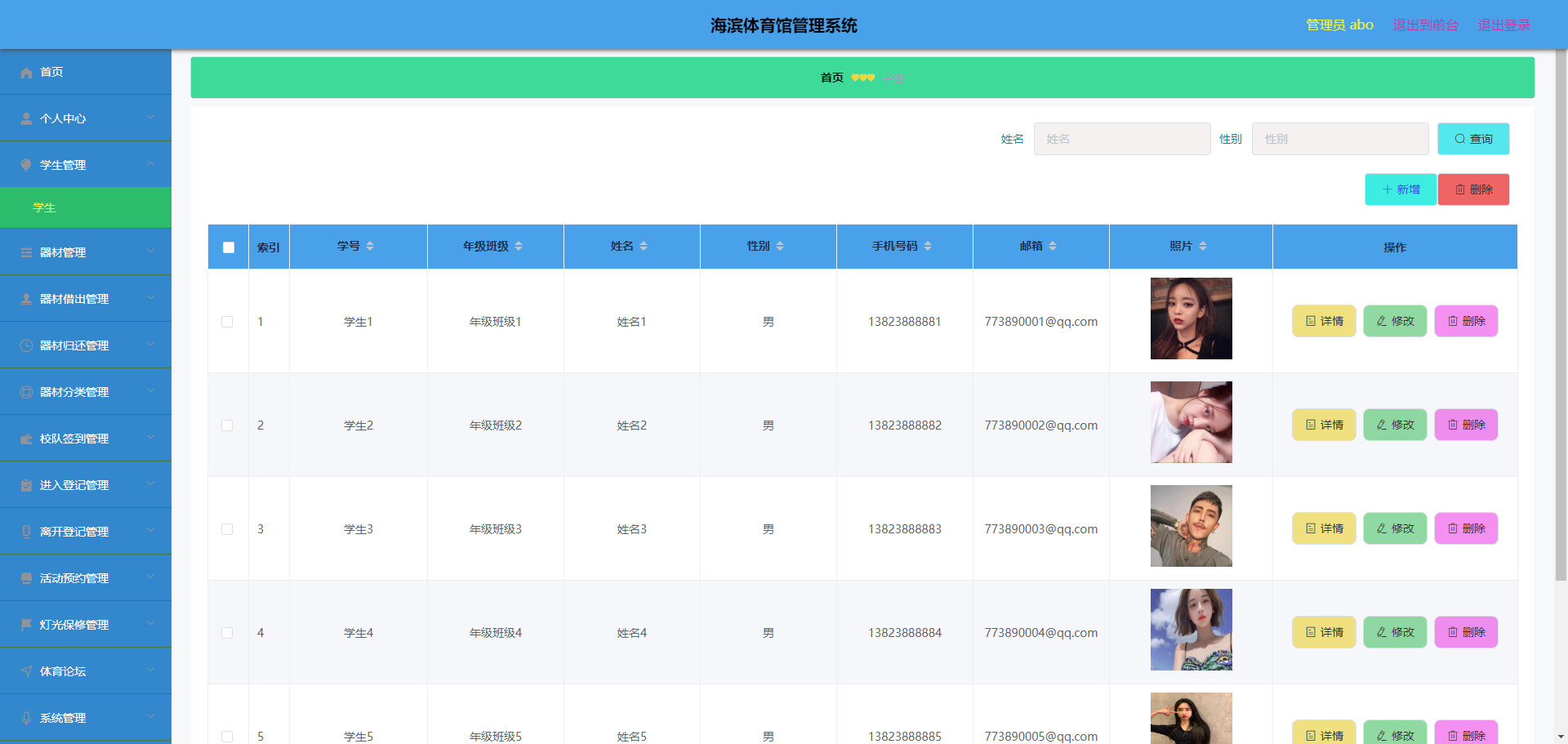Expand 系统管理 with its chevron arrow
The image size is (1568, 744).
pyautogui.click(x=151, y=717)
